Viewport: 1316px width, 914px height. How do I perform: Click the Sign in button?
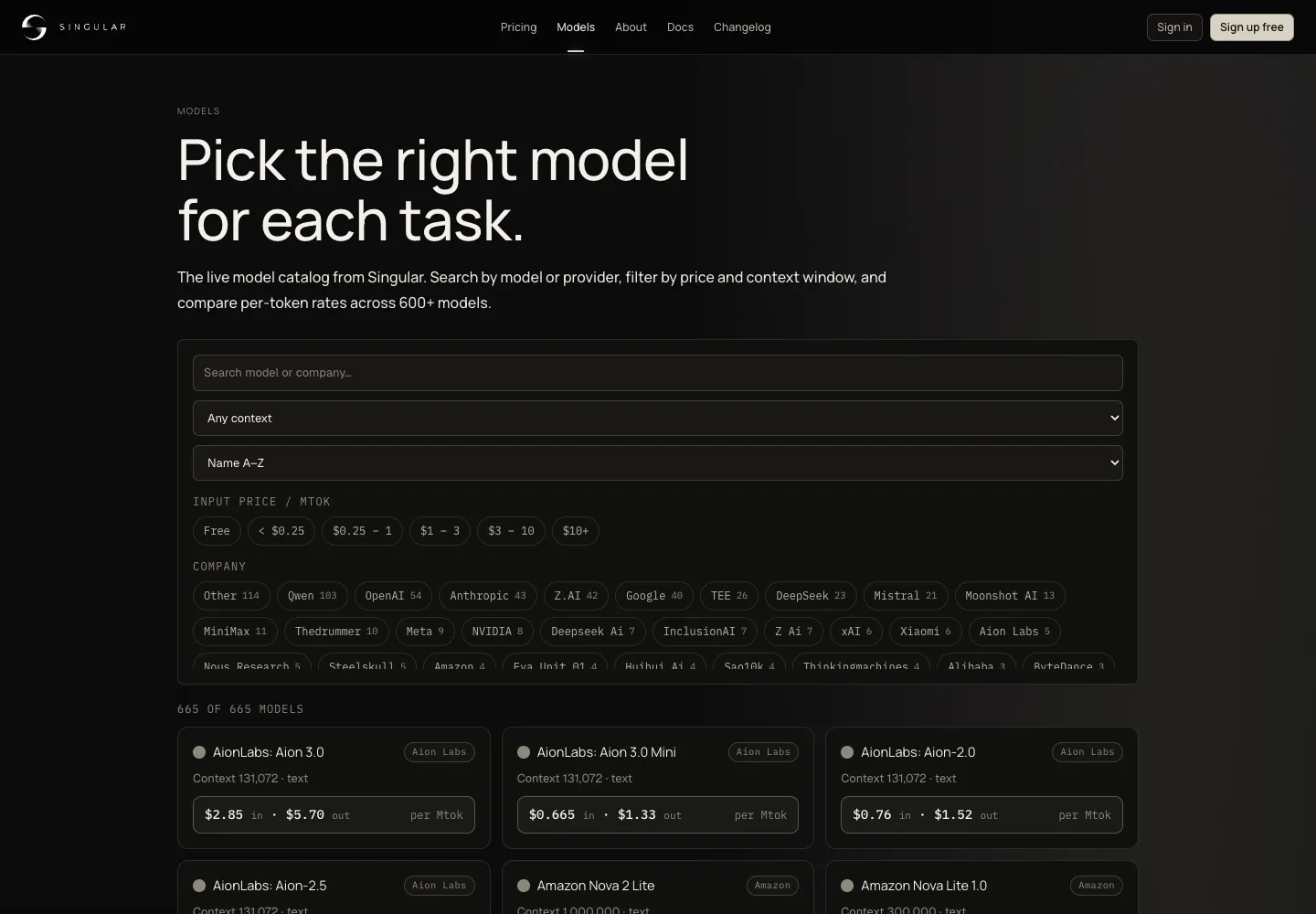point(1174,27)
